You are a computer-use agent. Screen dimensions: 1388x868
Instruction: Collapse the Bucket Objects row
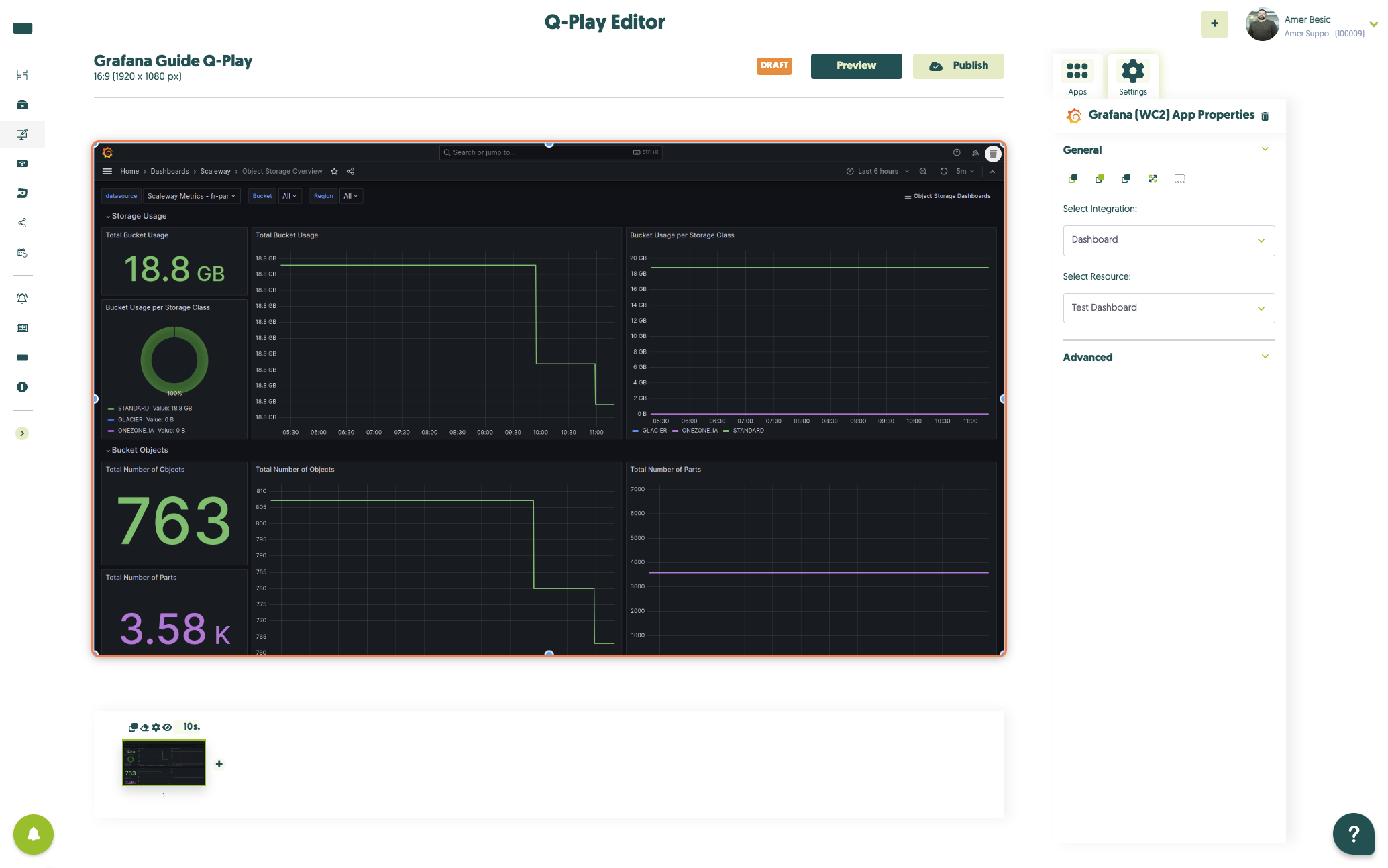[137, 451]
